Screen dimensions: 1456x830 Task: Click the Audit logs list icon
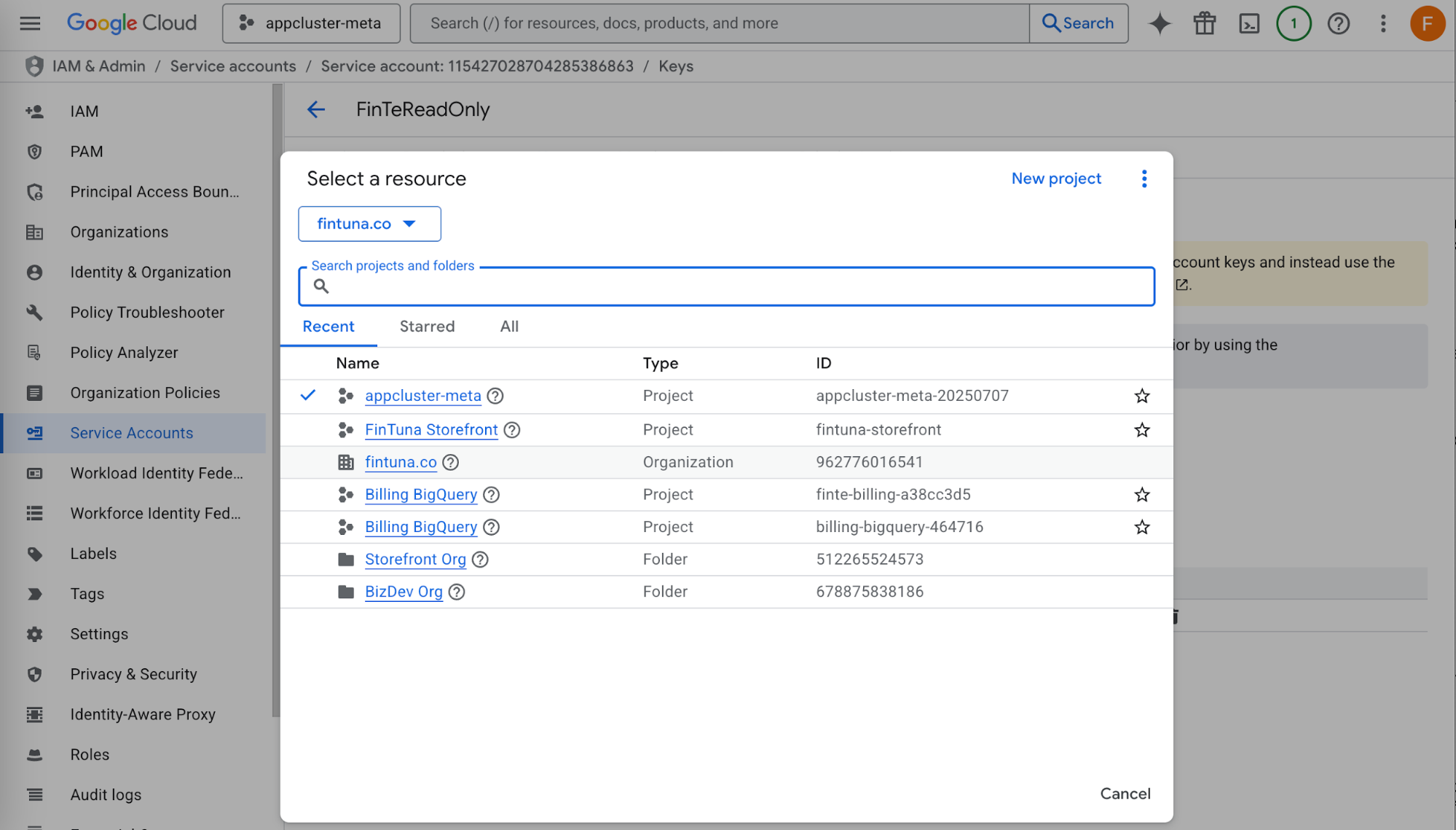point(34,795)
